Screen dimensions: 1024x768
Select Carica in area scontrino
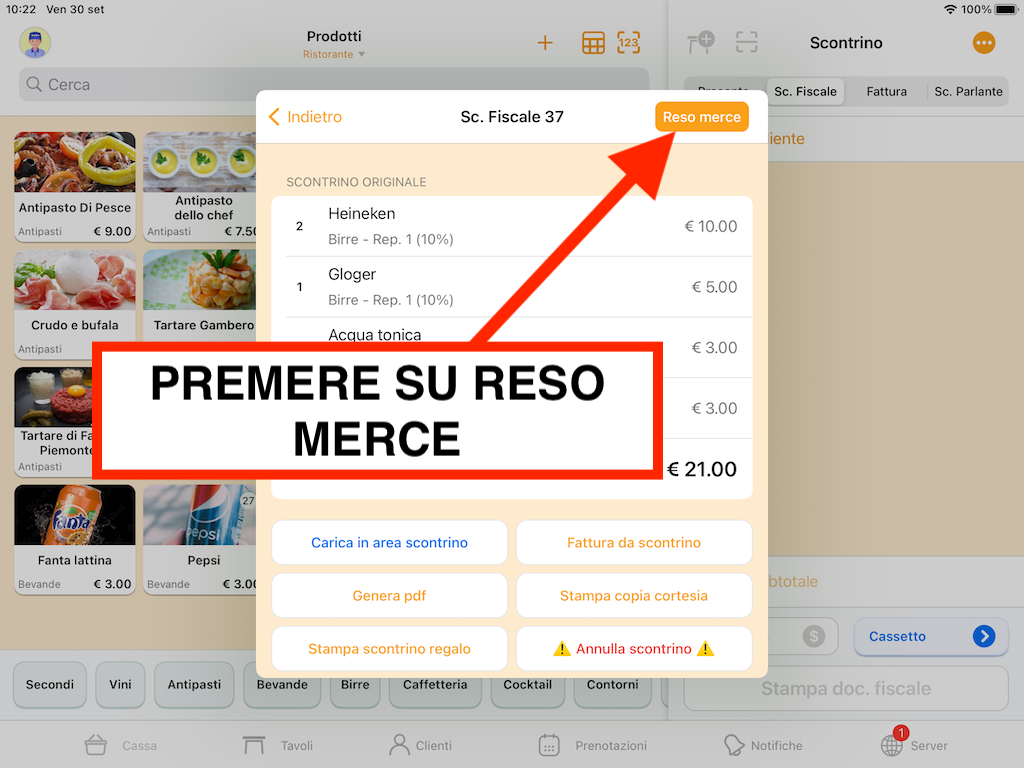389,543
